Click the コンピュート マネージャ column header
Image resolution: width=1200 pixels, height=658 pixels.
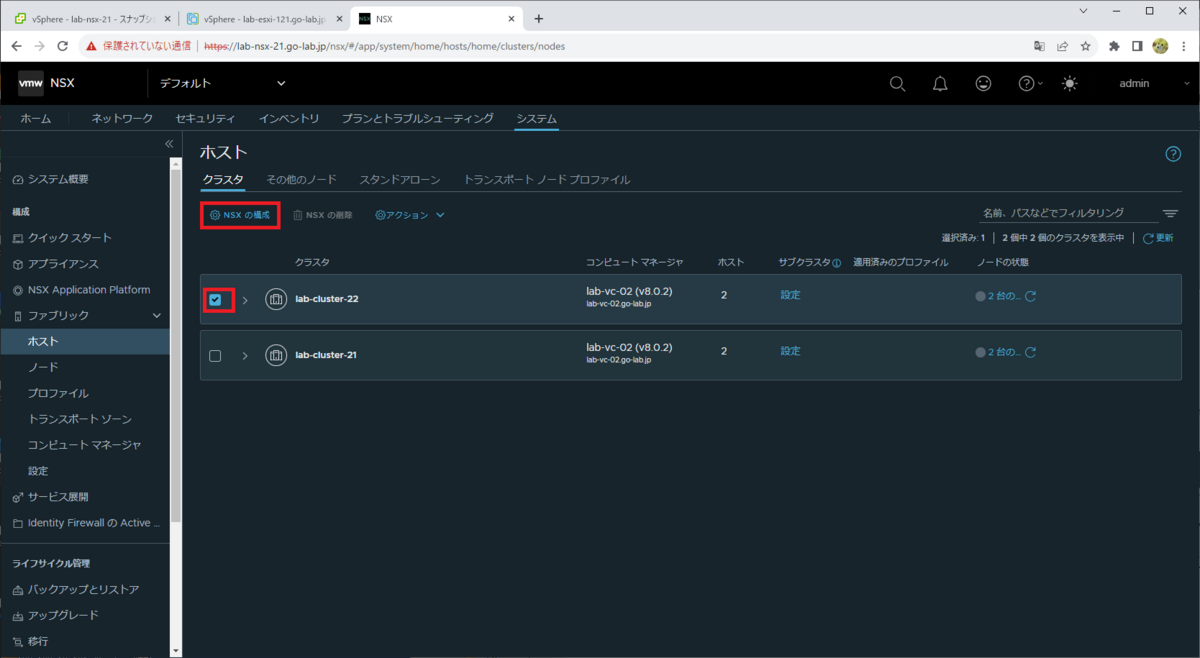tap(634, 262)
